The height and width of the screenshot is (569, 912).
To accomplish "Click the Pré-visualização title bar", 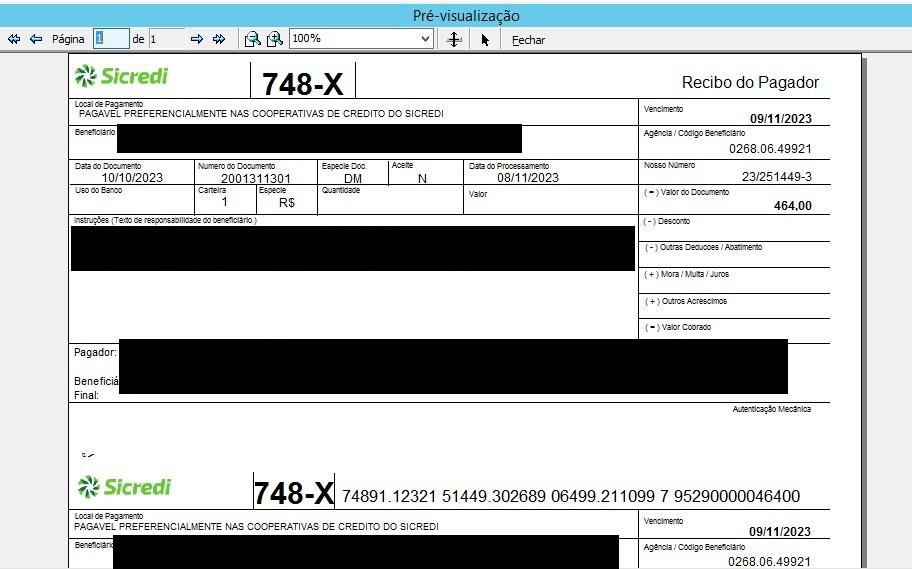I will (x=456, y=16).
